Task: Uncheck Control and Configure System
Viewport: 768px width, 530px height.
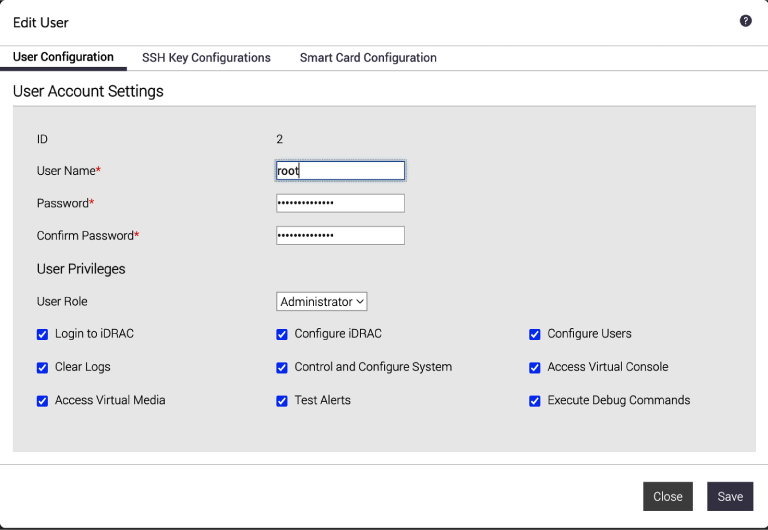Action: [x=282, y=368]
